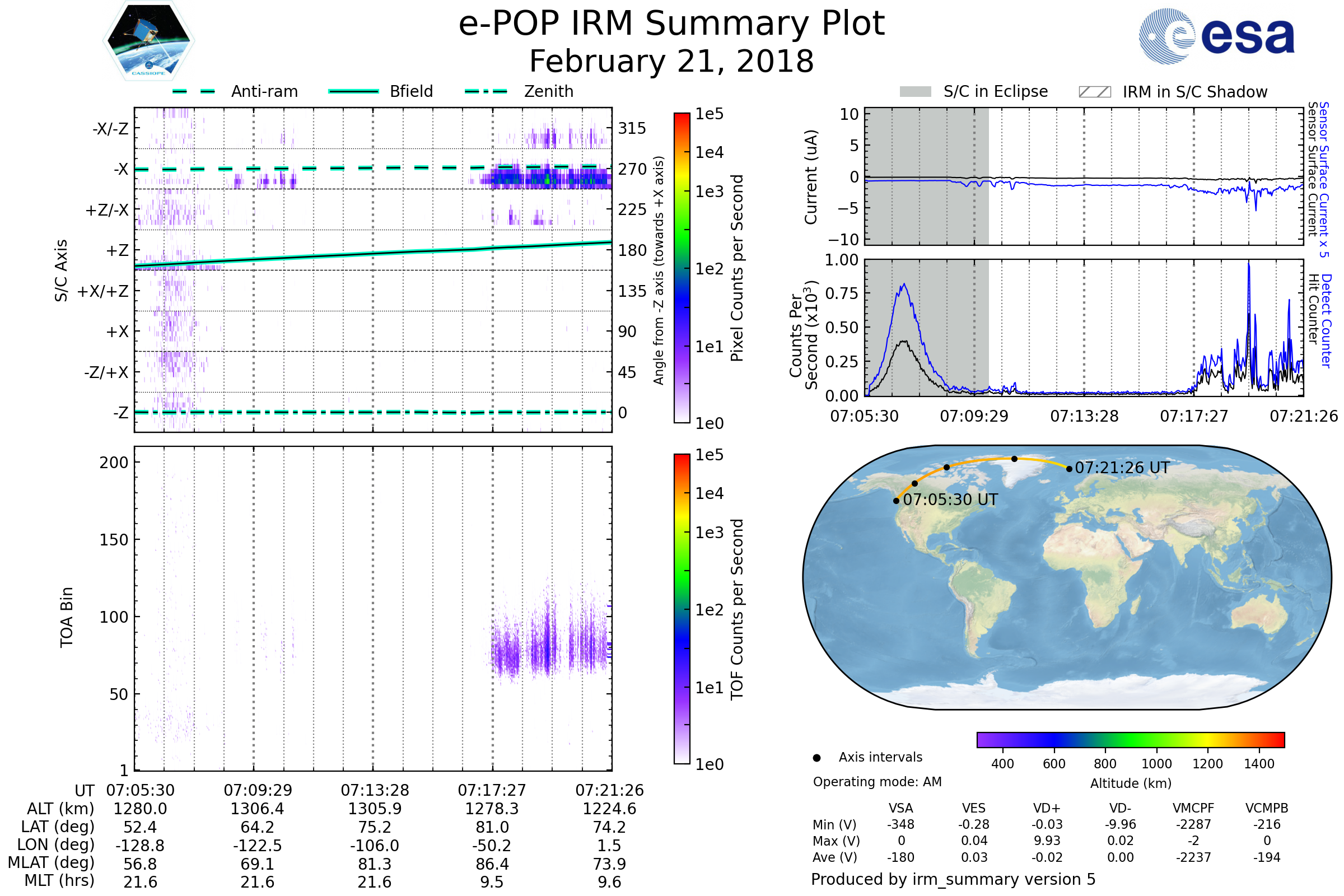Click the 07:05:30 UT orbit start dot
Viewport: 1344px width, 896px height.
(x=896, y=501)
